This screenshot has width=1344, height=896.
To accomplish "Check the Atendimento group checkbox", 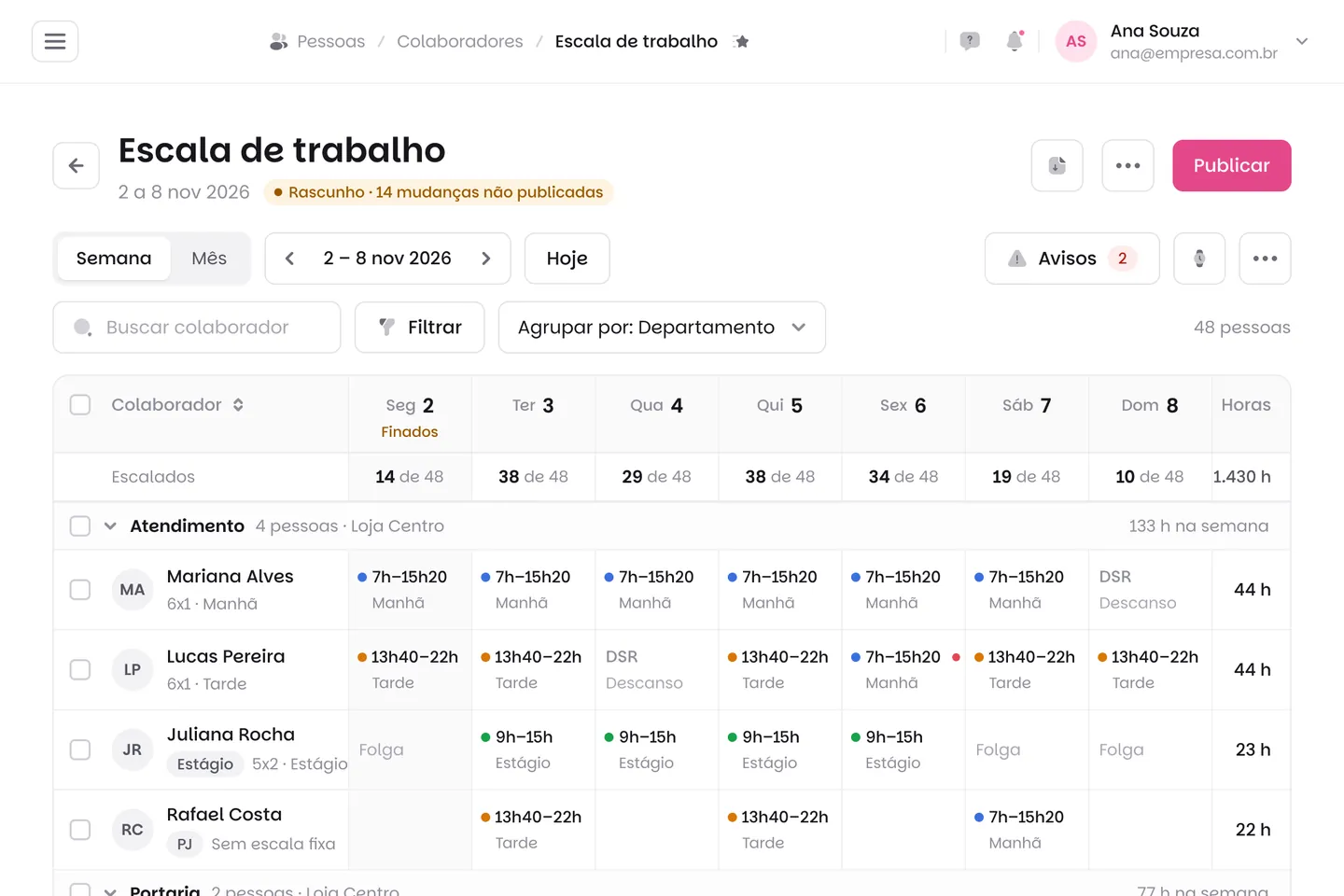I will pyautogui.click(x=80, y=526).
